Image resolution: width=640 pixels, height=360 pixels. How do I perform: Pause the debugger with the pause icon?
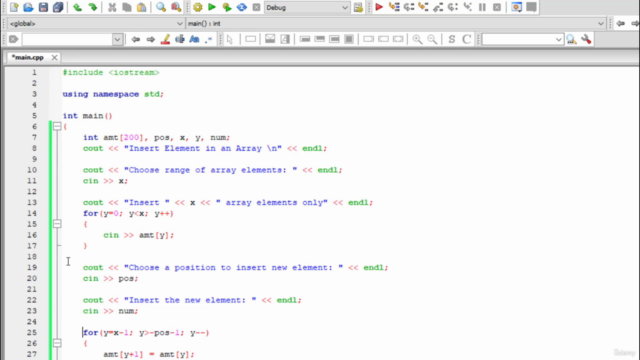click(x=482, y=7)
